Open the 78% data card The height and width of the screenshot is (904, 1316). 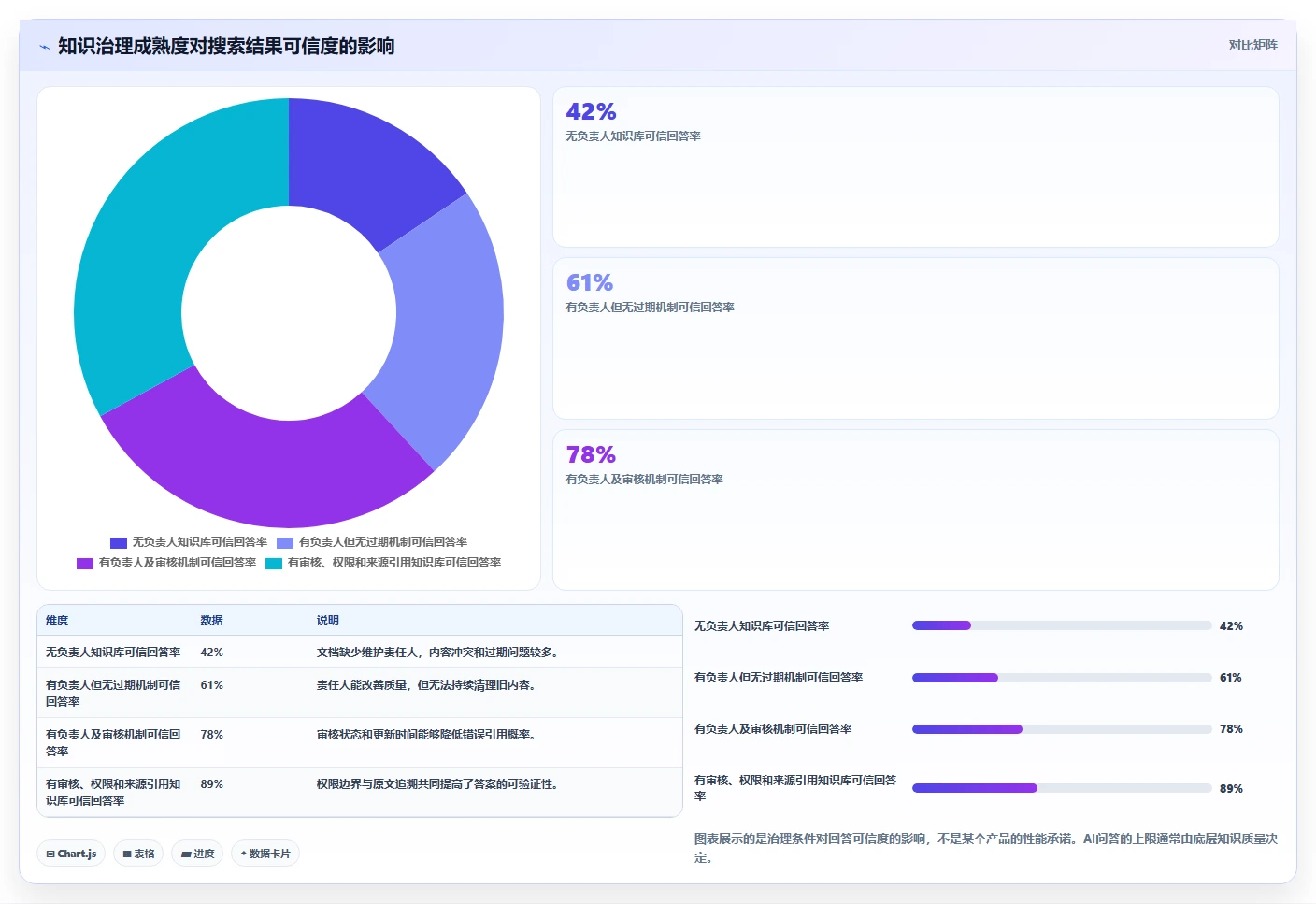916,509
